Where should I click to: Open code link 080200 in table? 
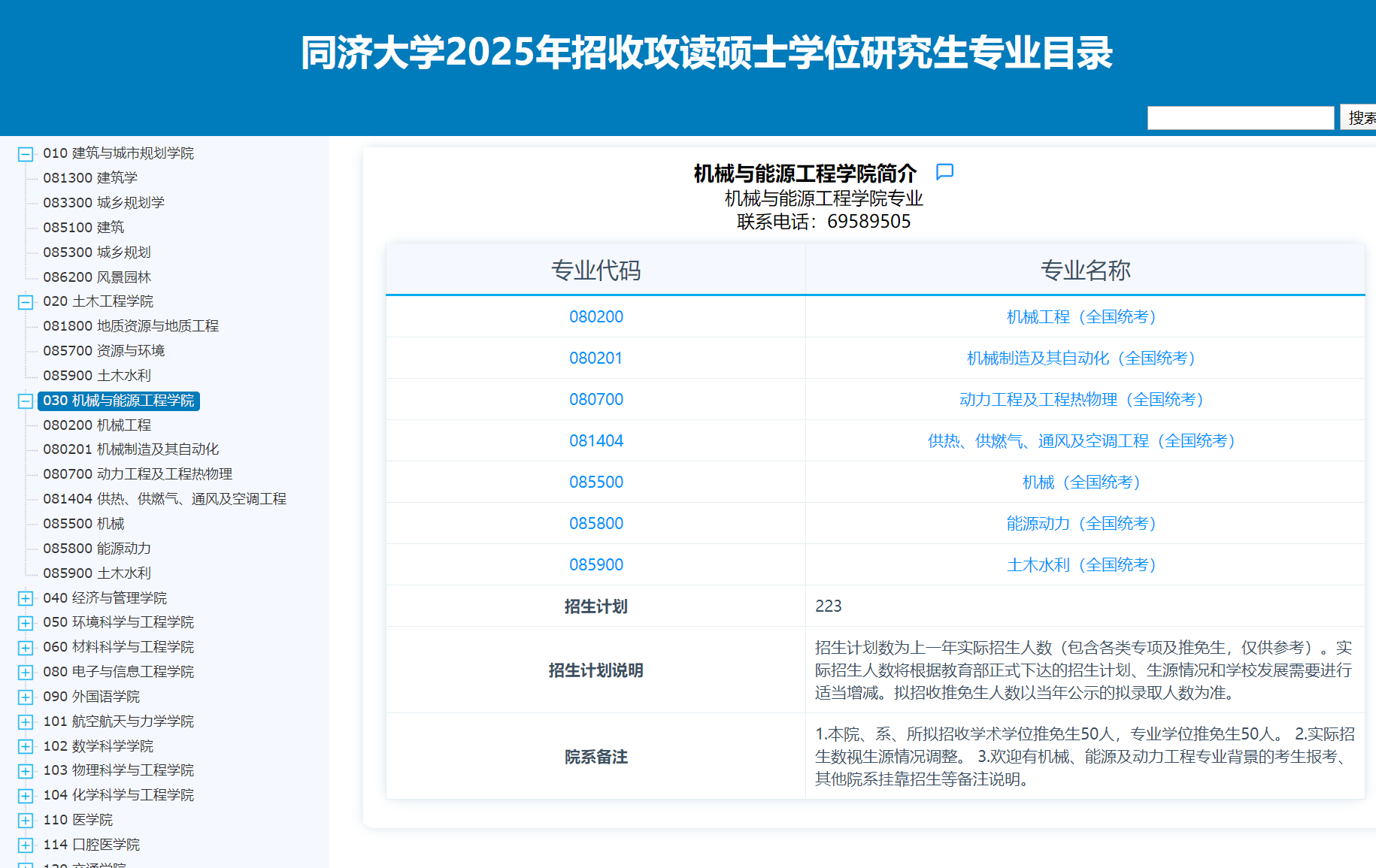click(596, 317)
